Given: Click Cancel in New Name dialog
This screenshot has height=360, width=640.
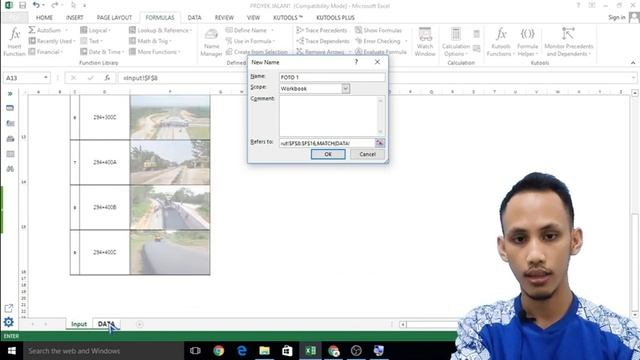Looking at the screenshot, I should click(367, 154).
